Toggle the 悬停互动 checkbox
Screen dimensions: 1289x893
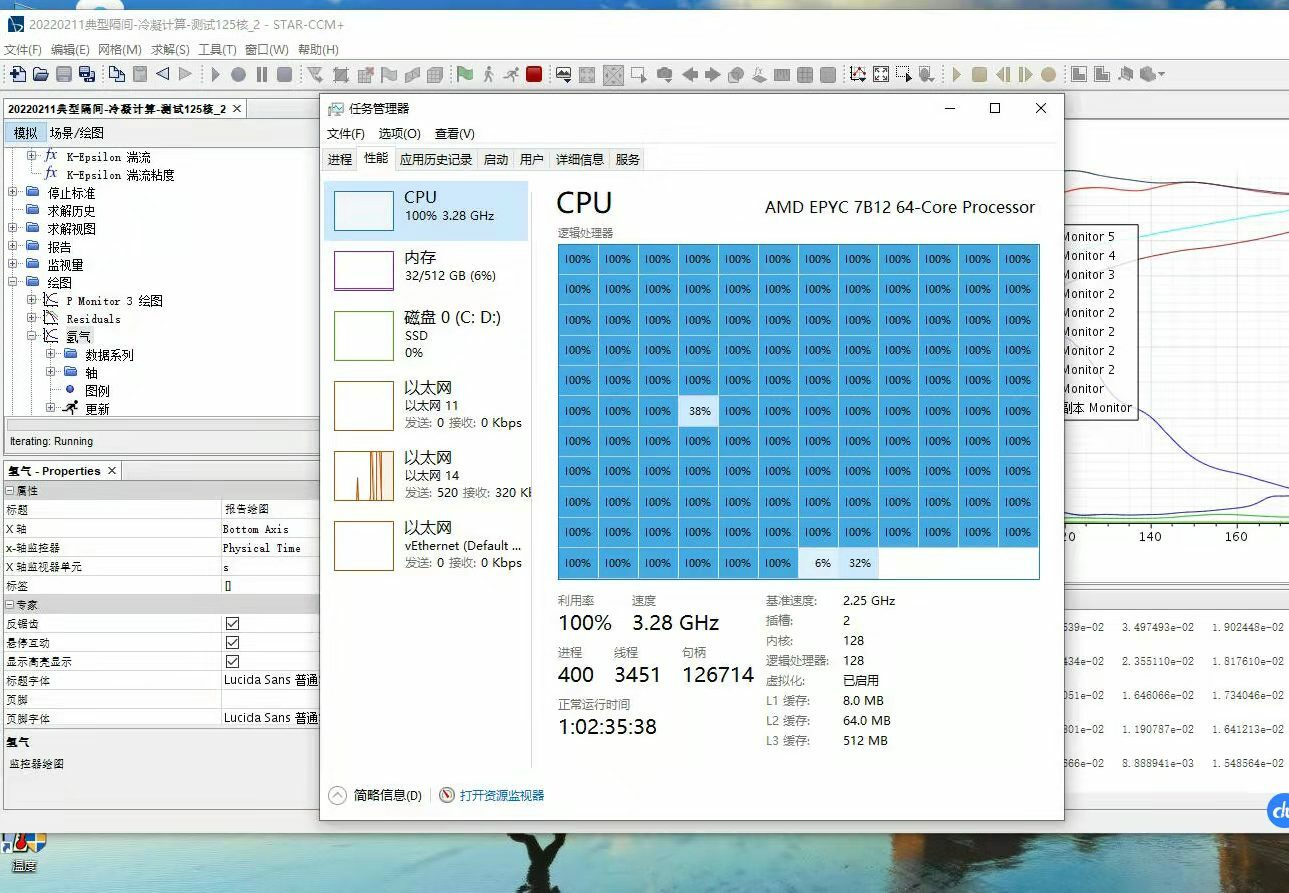pos(232,642)
